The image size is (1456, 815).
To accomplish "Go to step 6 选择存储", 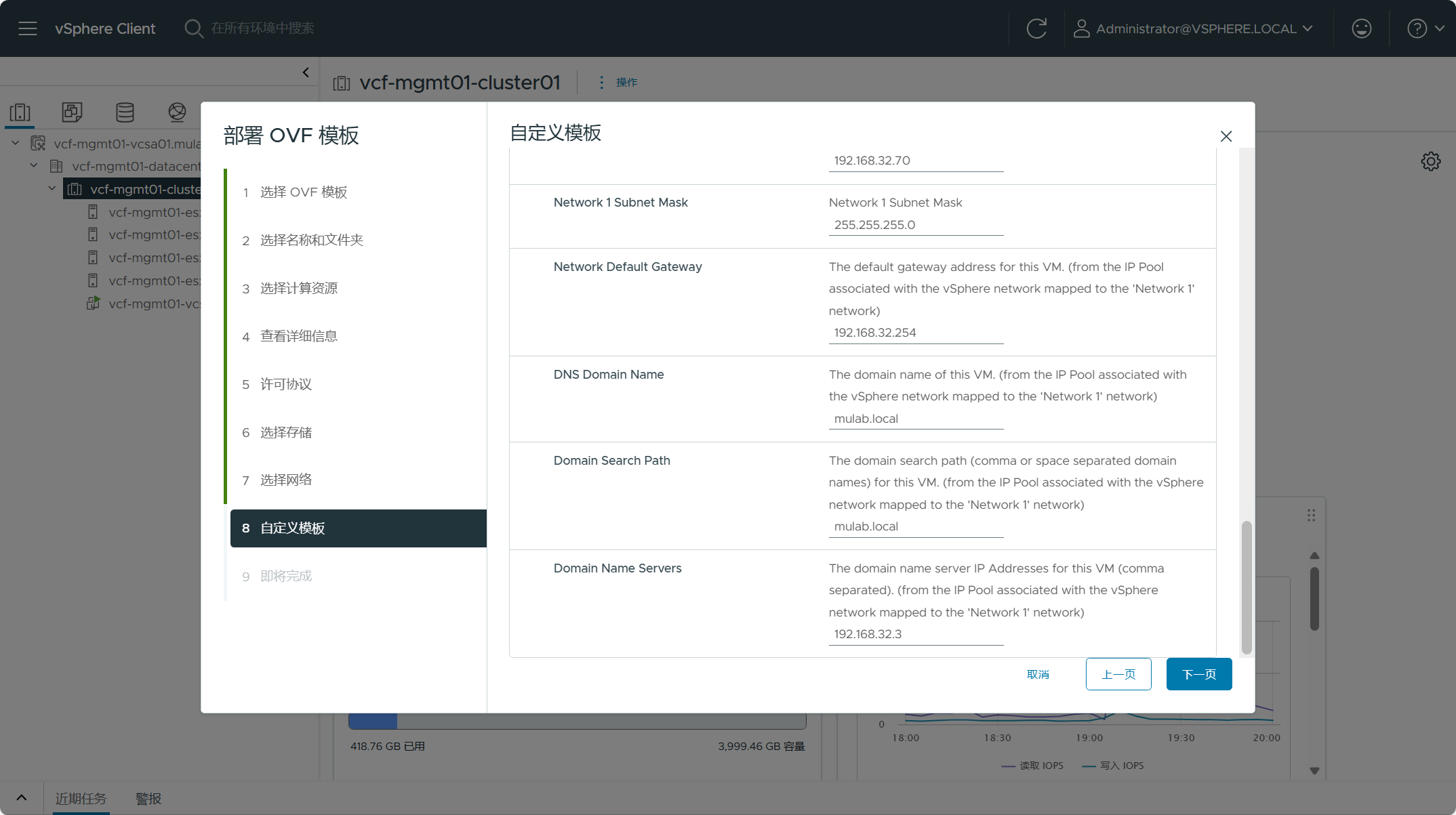I will [x=285, y=432].
